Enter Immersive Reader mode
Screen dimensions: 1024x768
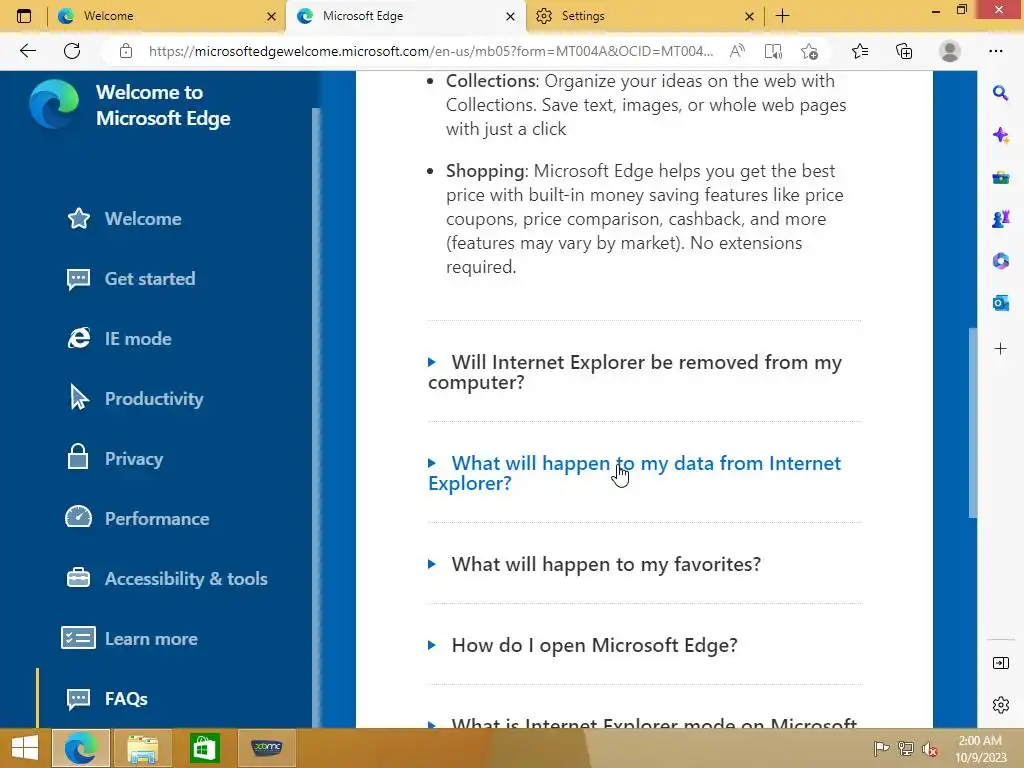click(x=773, y=51)
